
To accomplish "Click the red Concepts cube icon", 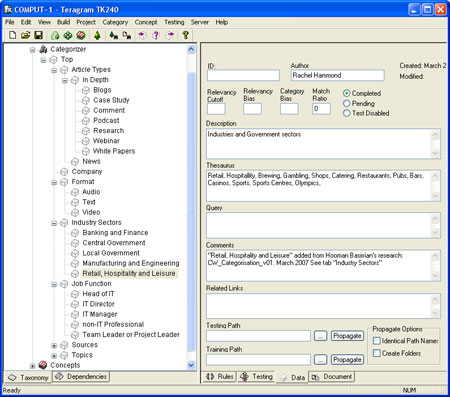I will point(43,365).
